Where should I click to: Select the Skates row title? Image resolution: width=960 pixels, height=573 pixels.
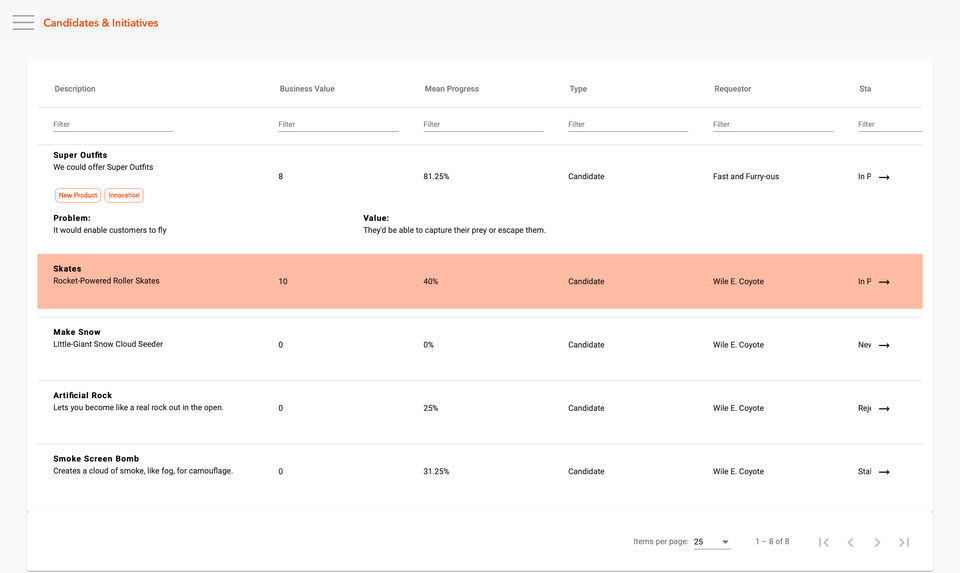tap(67, 269)
